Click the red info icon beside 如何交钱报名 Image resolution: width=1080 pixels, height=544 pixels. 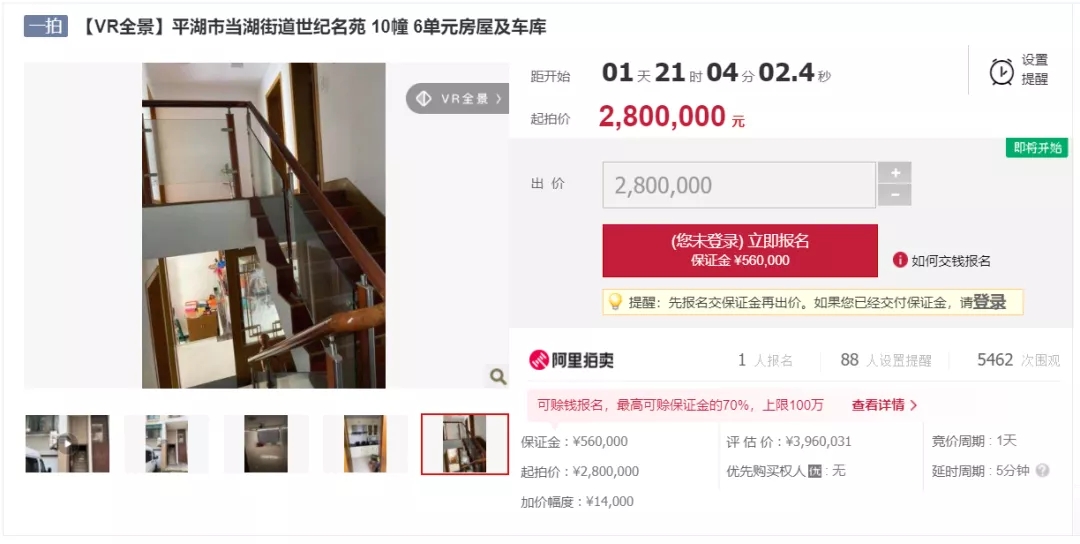(900, 260)
